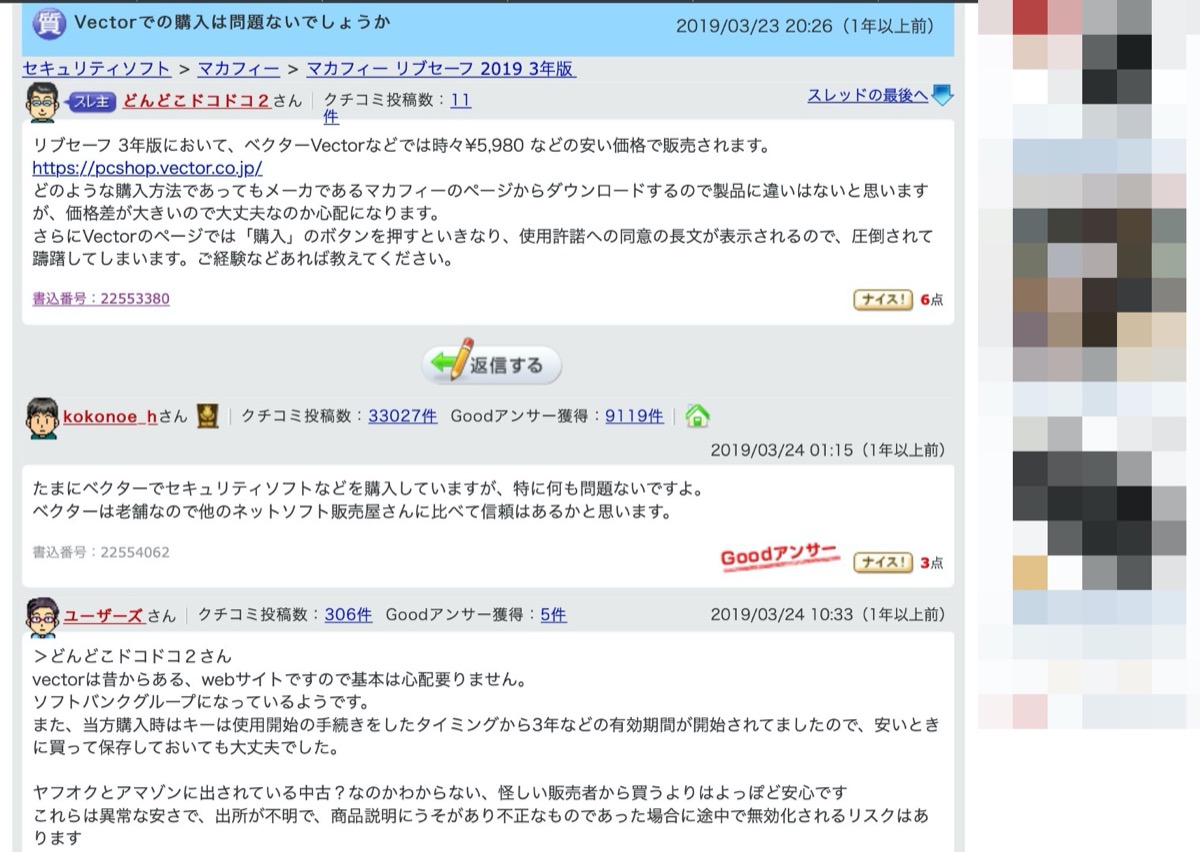Click the blue down arrow beside スレッドの最後へ
This screenshot has height=852, width=1200.
click(x=941, y=96)
